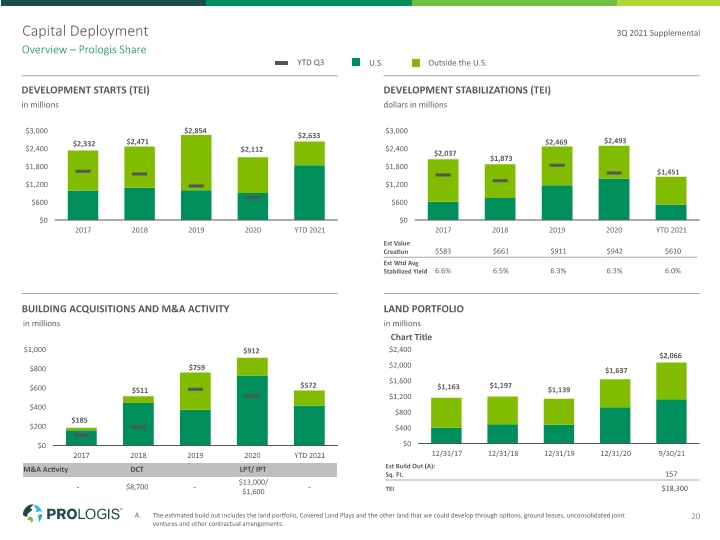Click the 2020 bar in Building Acquisitions chart
The width and height of the screenshot is (720, 540).
coord(252,401)
